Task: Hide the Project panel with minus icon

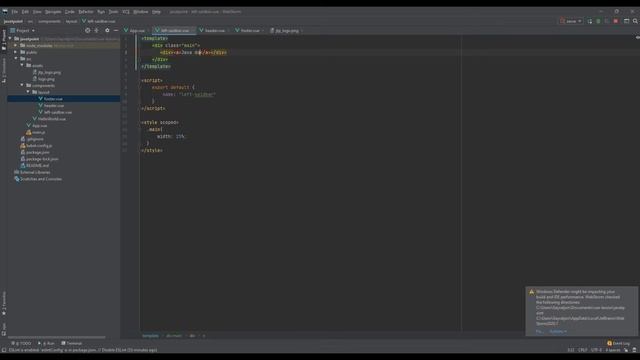Action: pos(116,31)
